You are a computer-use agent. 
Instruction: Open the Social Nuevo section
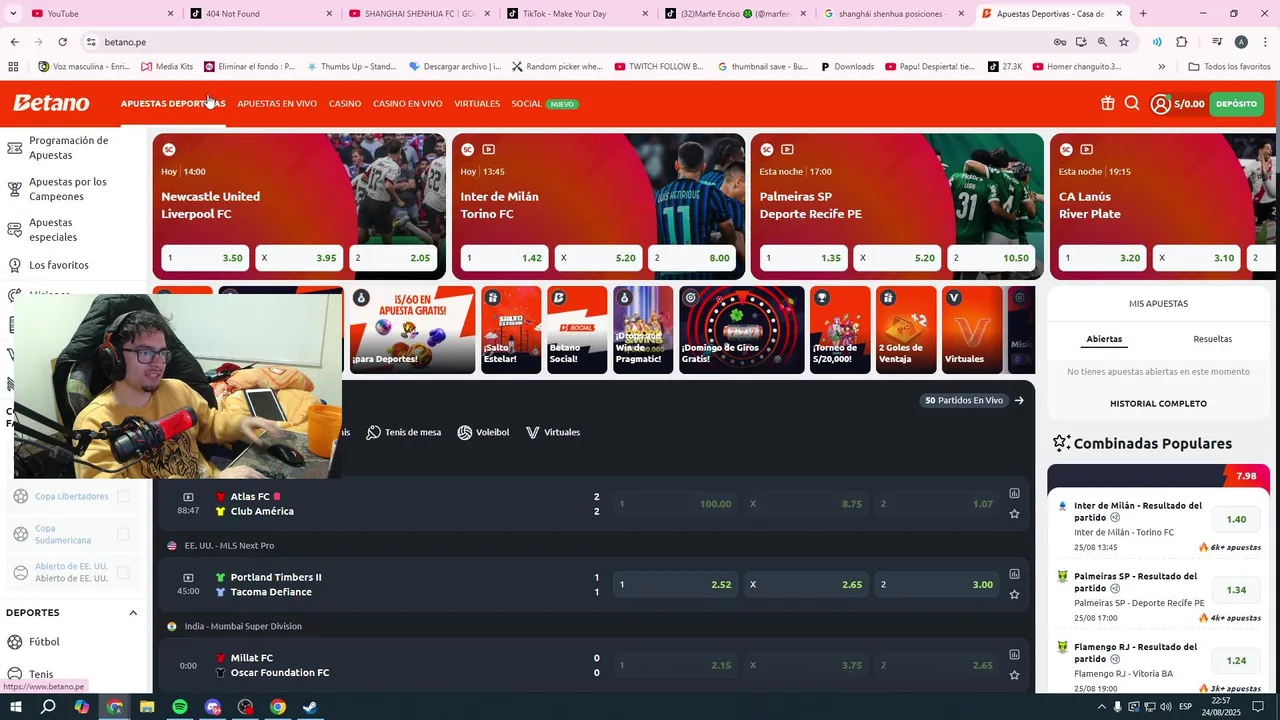545,104
